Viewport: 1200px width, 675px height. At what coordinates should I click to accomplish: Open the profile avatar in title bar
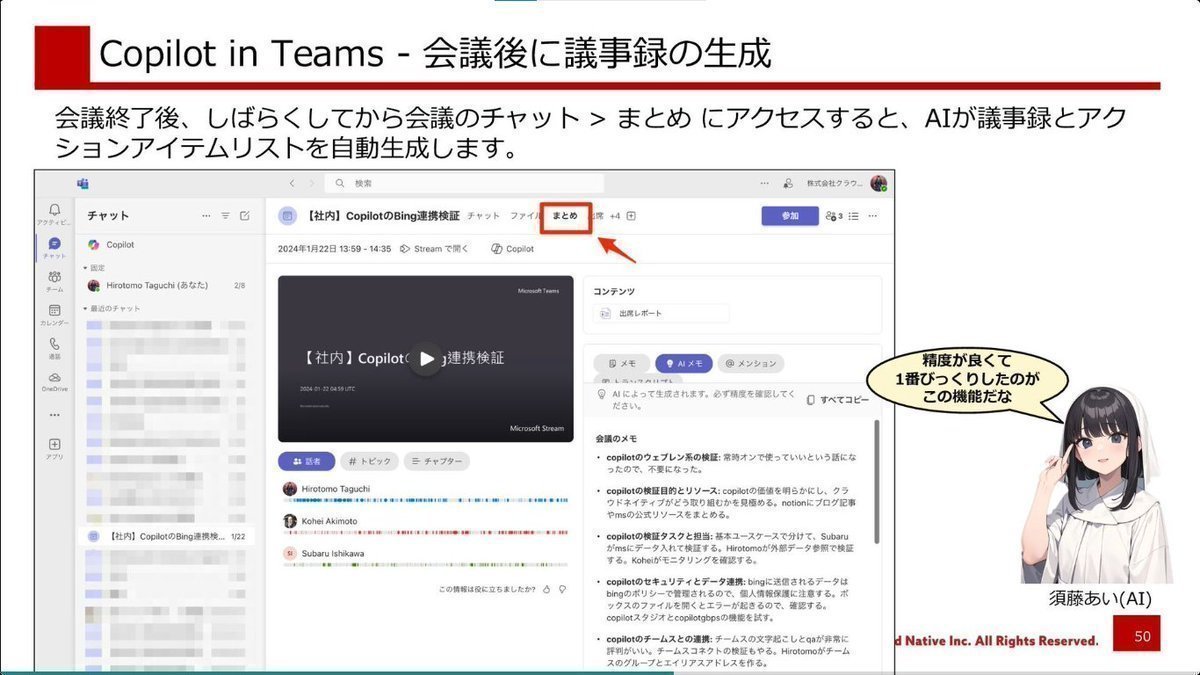tap(878, 183)
